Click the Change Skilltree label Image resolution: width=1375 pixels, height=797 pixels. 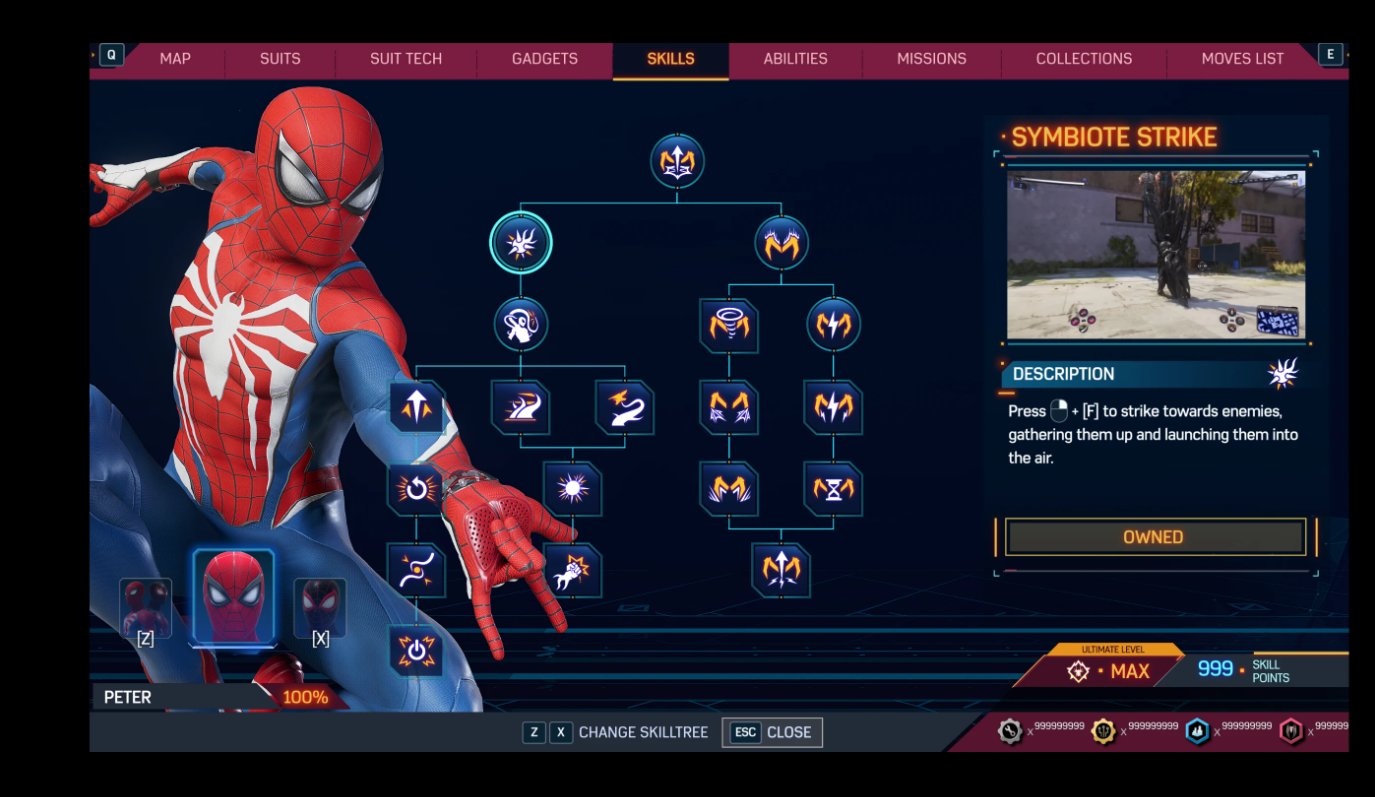pos(643,732)
